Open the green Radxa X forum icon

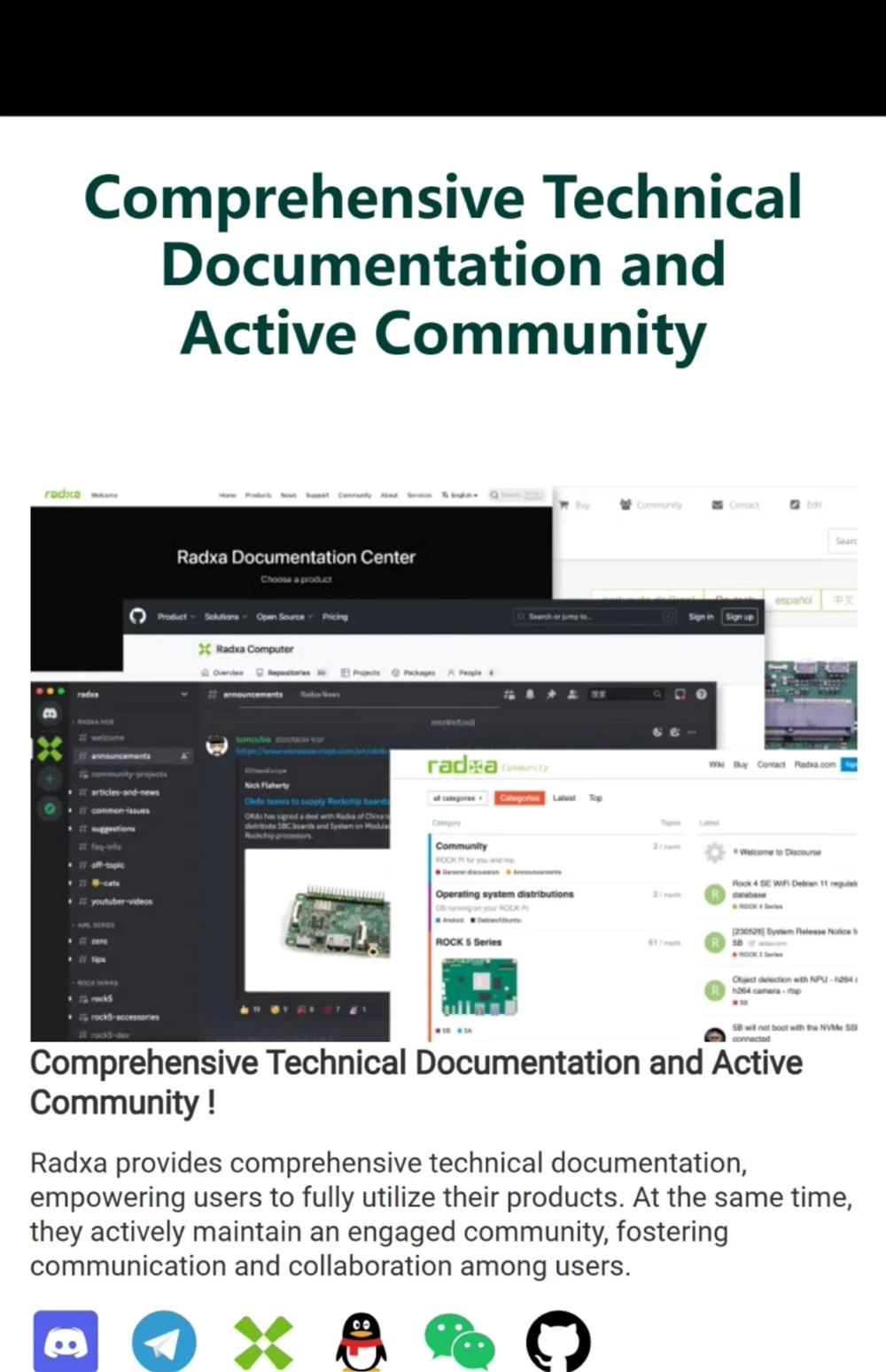(263, 1343)
